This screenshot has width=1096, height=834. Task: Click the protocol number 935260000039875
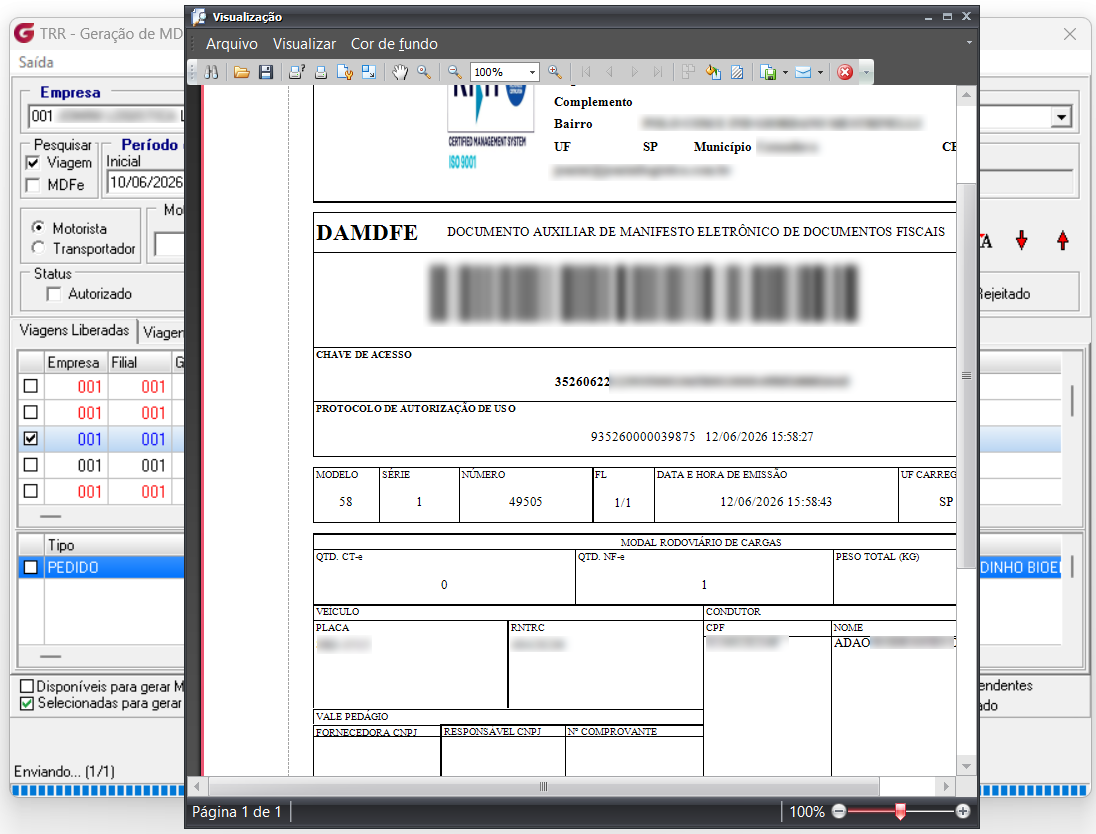(643, 436)
